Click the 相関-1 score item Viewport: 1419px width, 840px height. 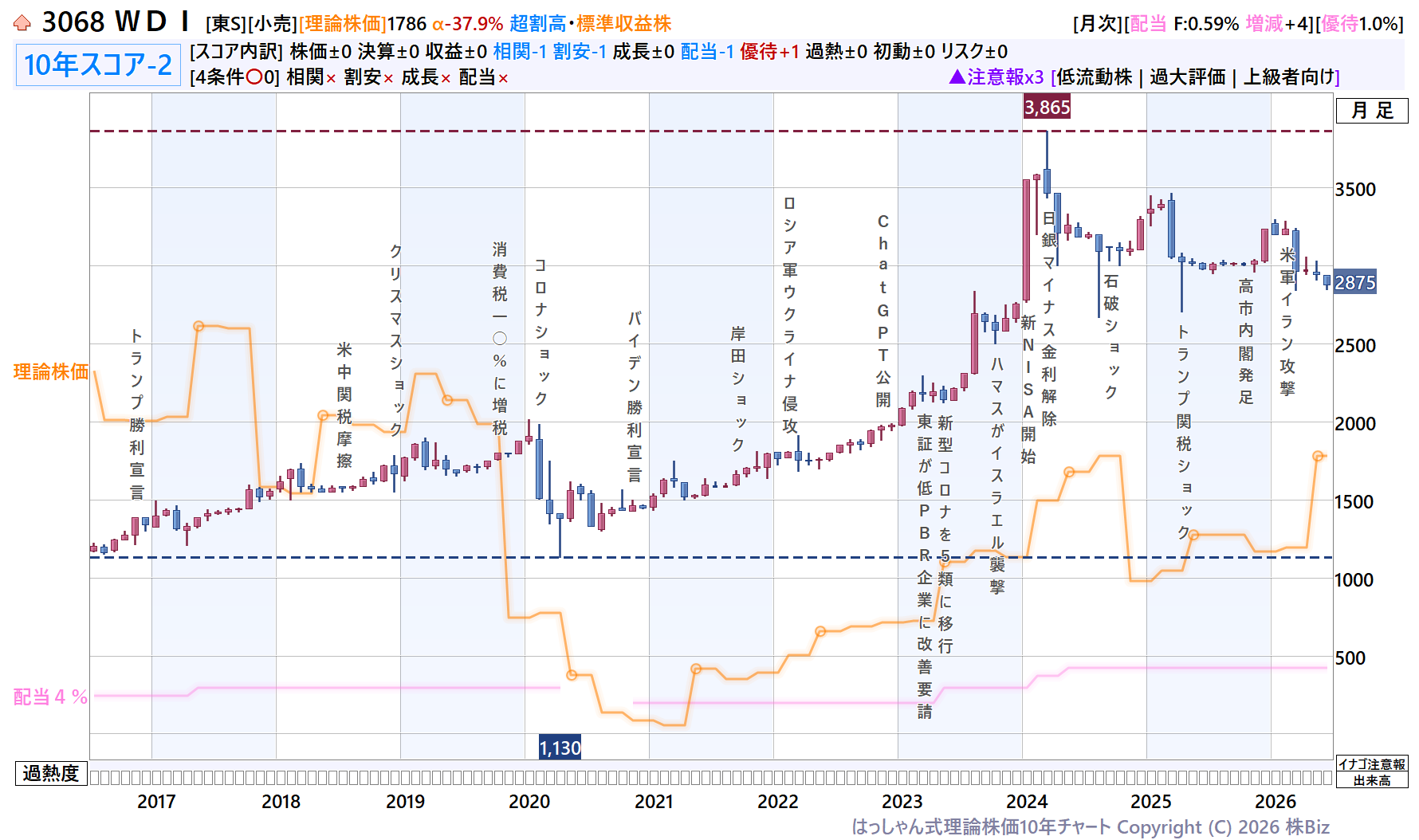coord(520,52)
